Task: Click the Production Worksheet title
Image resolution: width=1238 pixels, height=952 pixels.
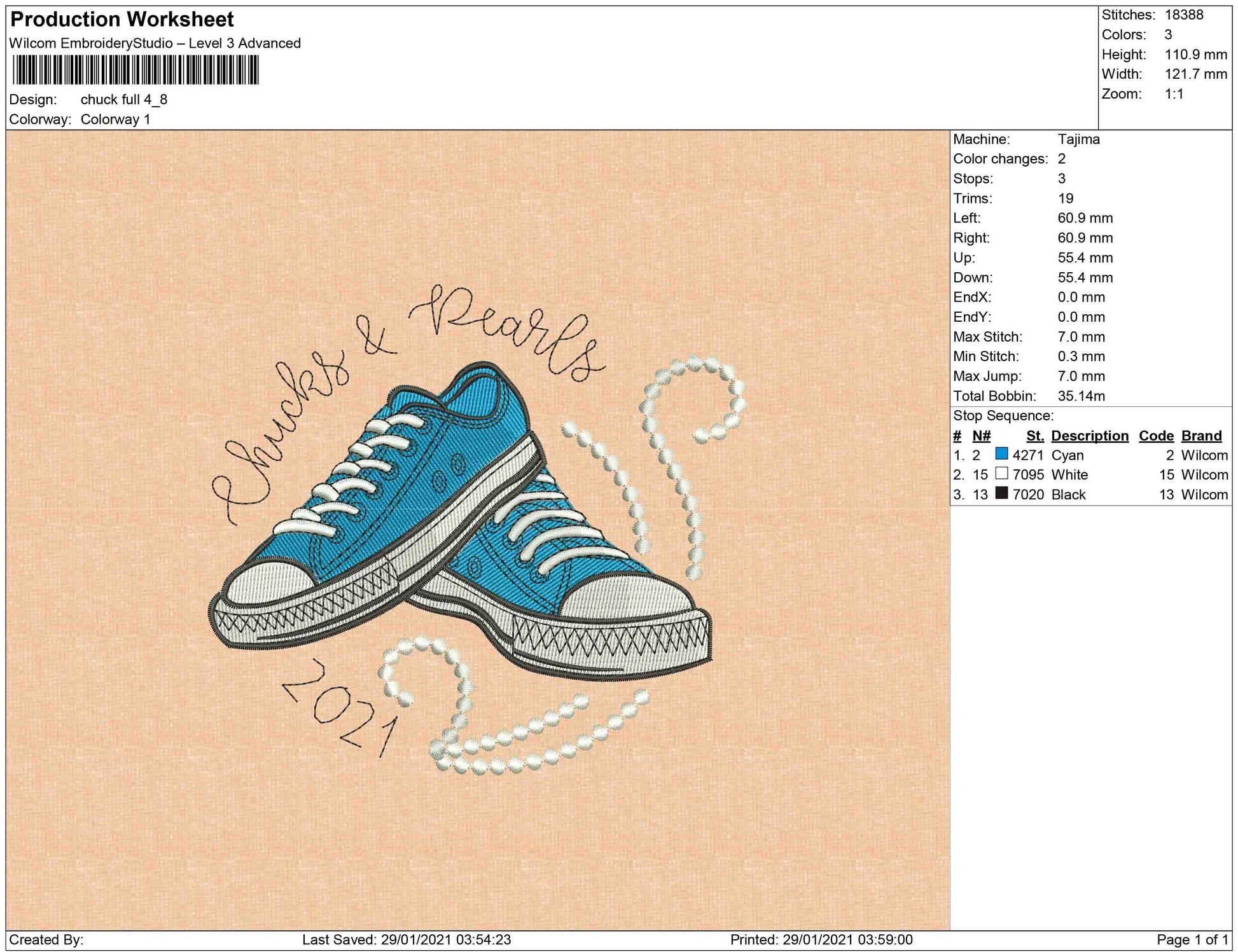Action: [x=122, y=20]
